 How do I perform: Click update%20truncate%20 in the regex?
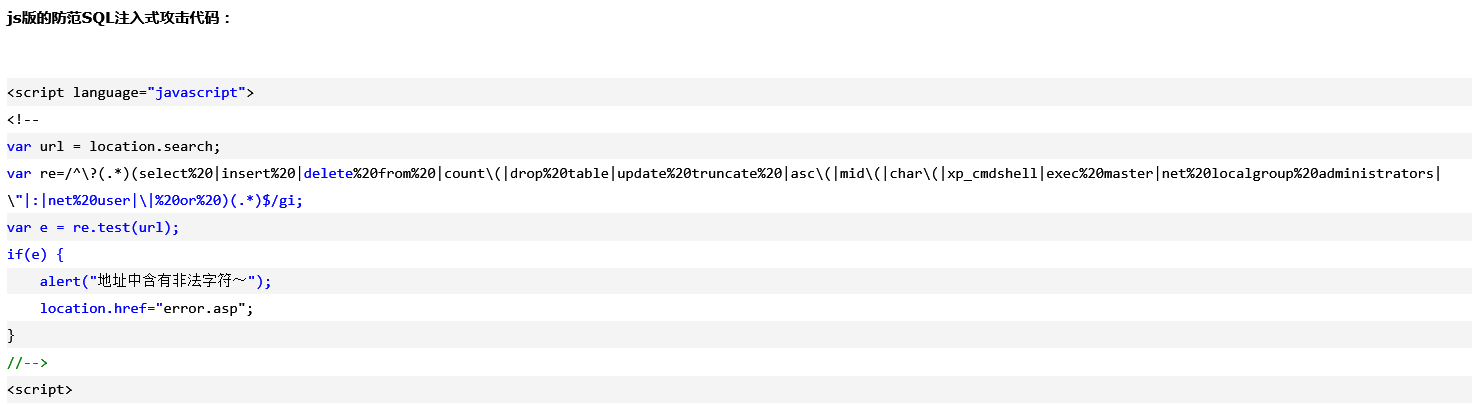tap(700, 173)
